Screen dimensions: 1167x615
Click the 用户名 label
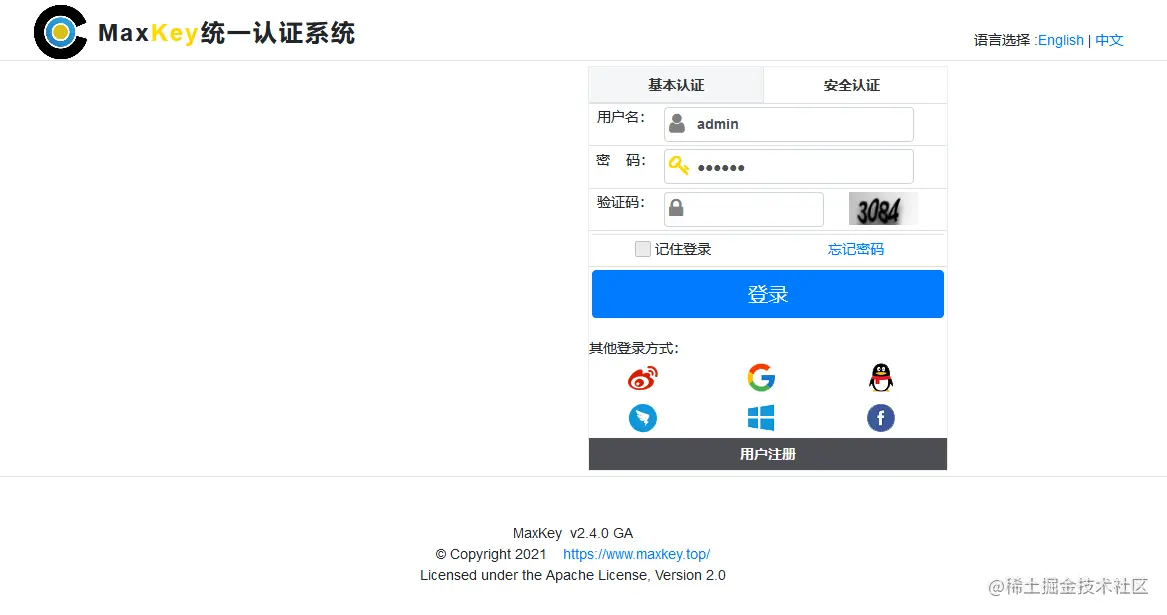(x=620, y=117)
